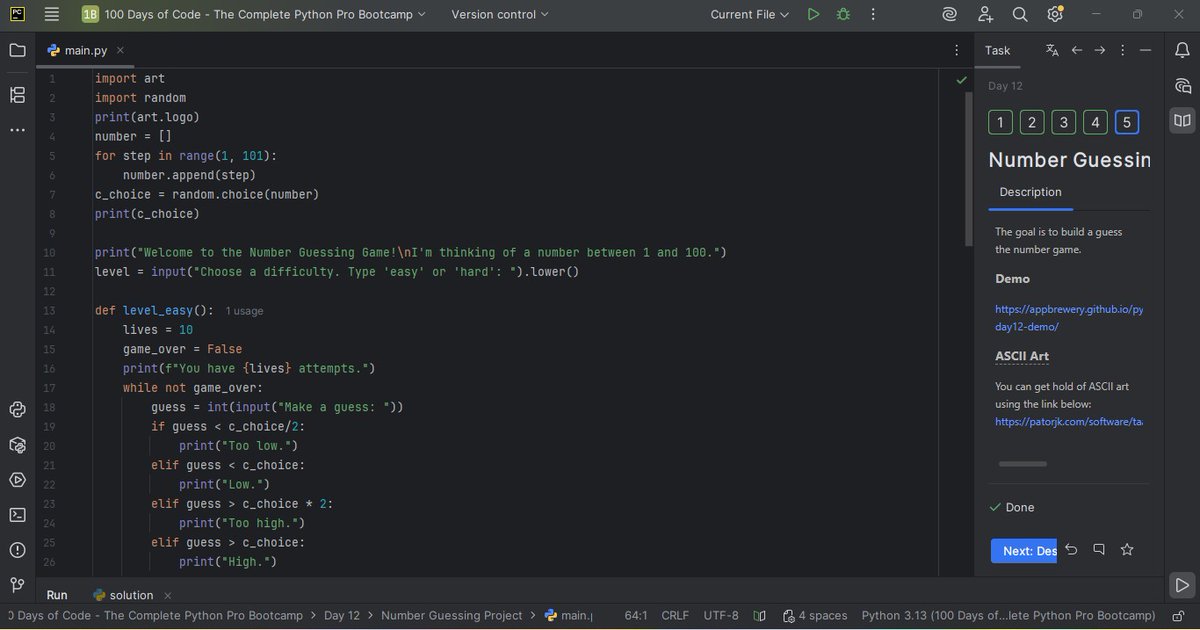
Task: Toggle the Task book tool window
Action: coord(1182,120)
